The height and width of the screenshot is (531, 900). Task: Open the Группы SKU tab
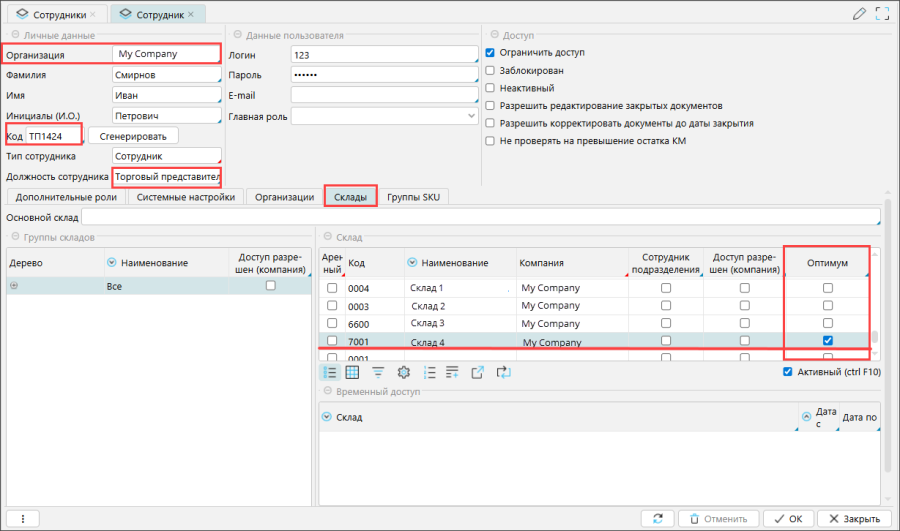pyautogui.click(x=415, y=197)
